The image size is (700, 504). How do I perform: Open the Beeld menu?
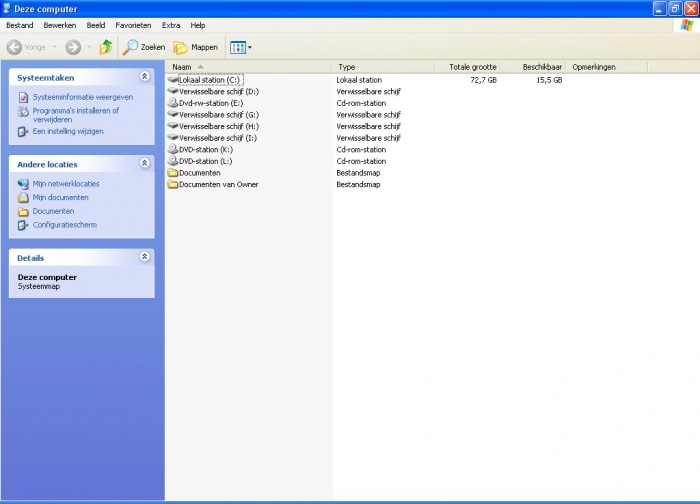pos(96,25)
